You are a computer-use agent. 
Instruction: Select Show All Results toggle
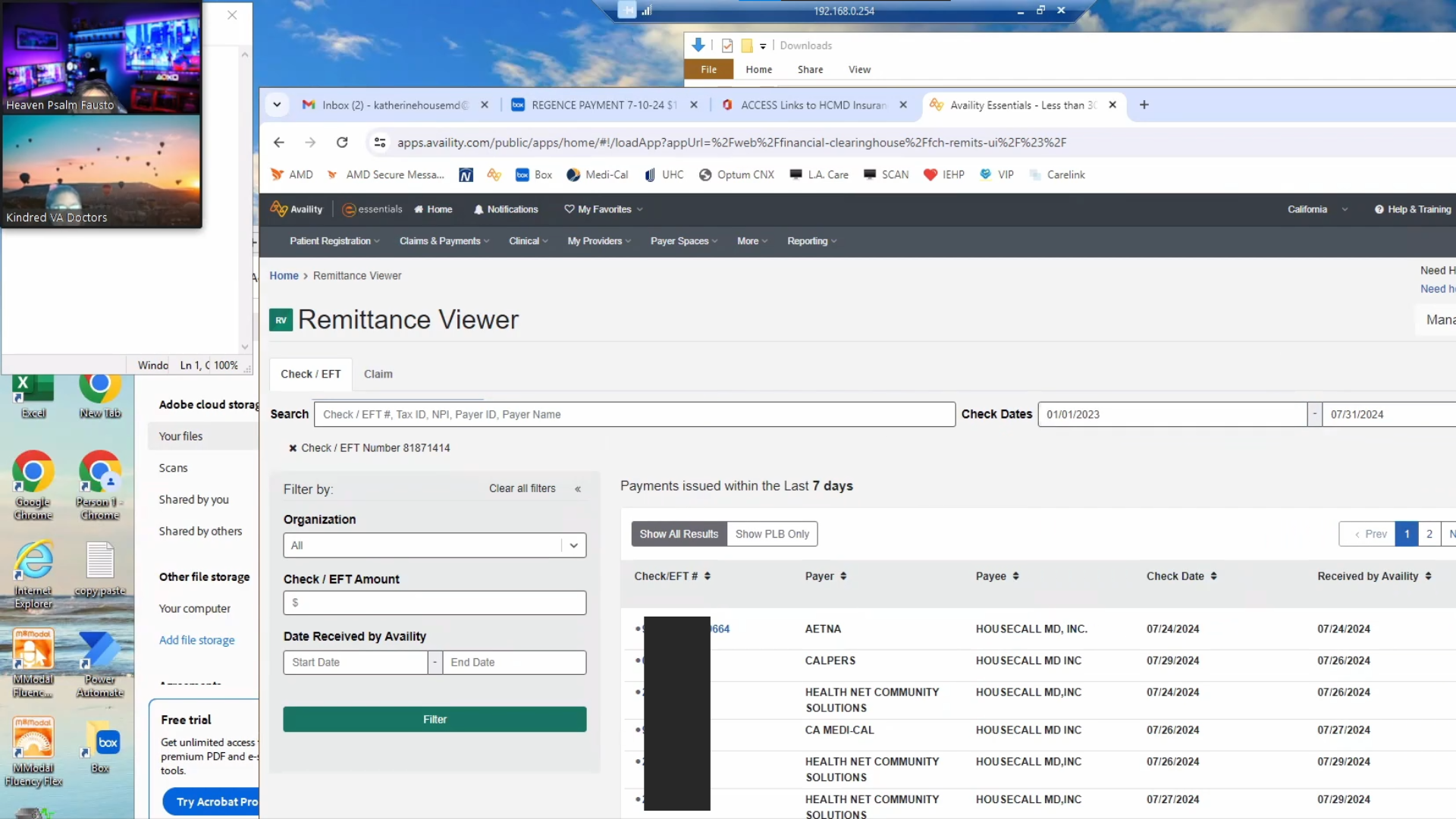pyautogui.click(x=678, y=534)
